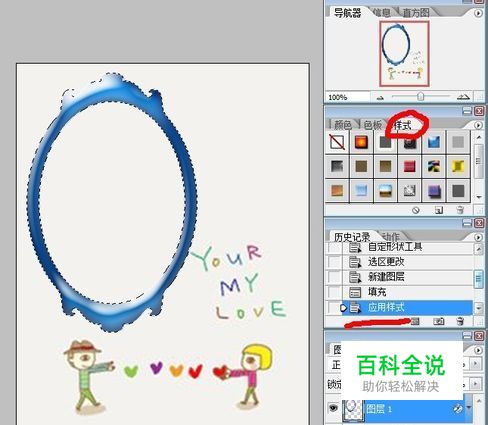
Task: Open the Navigator panel flyout menu
Action: [x=478, y=13]
